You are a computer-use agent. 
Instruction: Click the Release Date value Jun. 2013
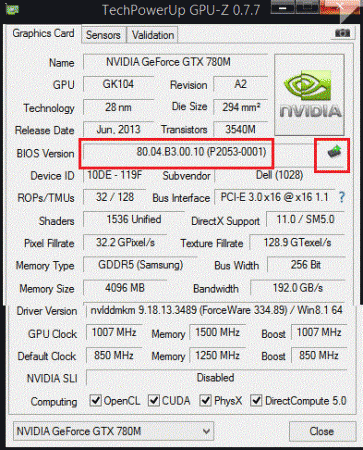(119, 129)
